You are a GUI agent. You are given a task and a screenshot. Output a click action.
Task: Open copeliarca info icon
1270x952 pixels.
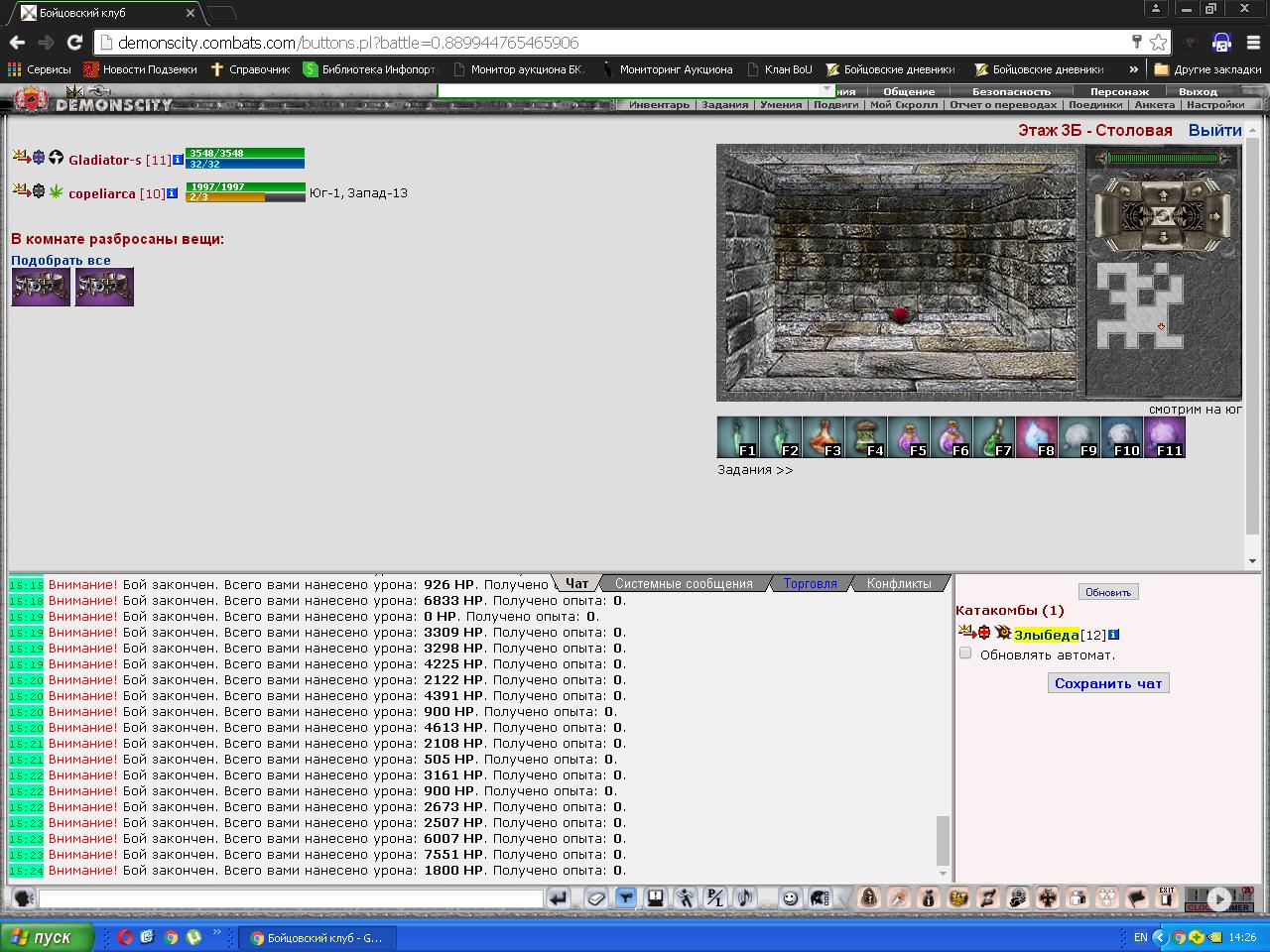pyautogui.click(x=172, y=193)
